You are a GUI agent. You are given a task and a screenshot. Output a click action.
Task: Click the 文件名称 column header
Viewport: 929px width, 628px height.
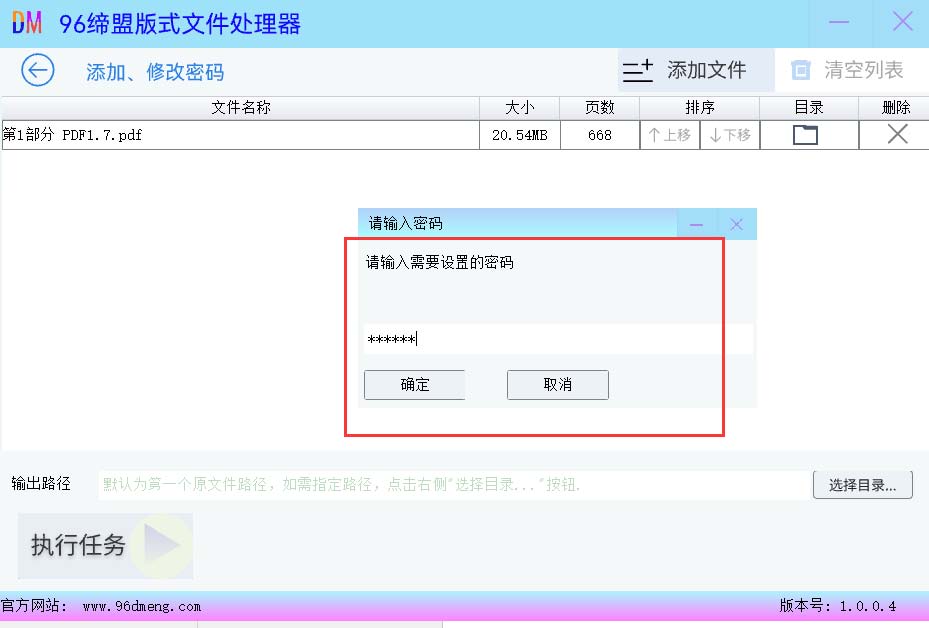pyautogui.click(x=240, y=108)
